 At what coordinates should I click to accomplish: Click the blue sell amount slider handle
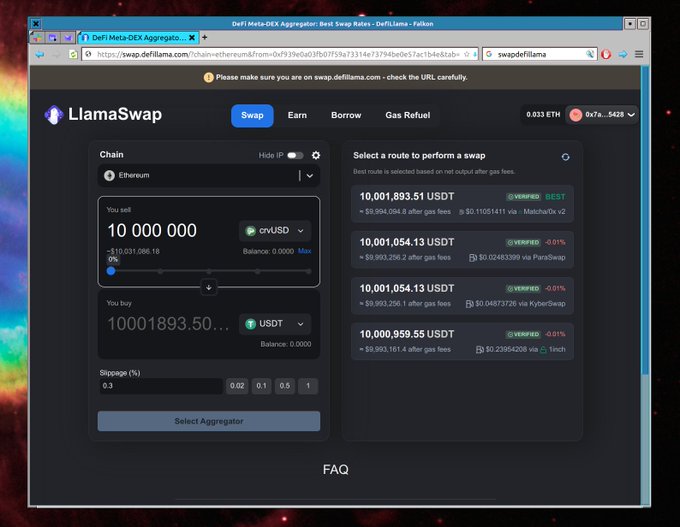(x=111, y=271)
